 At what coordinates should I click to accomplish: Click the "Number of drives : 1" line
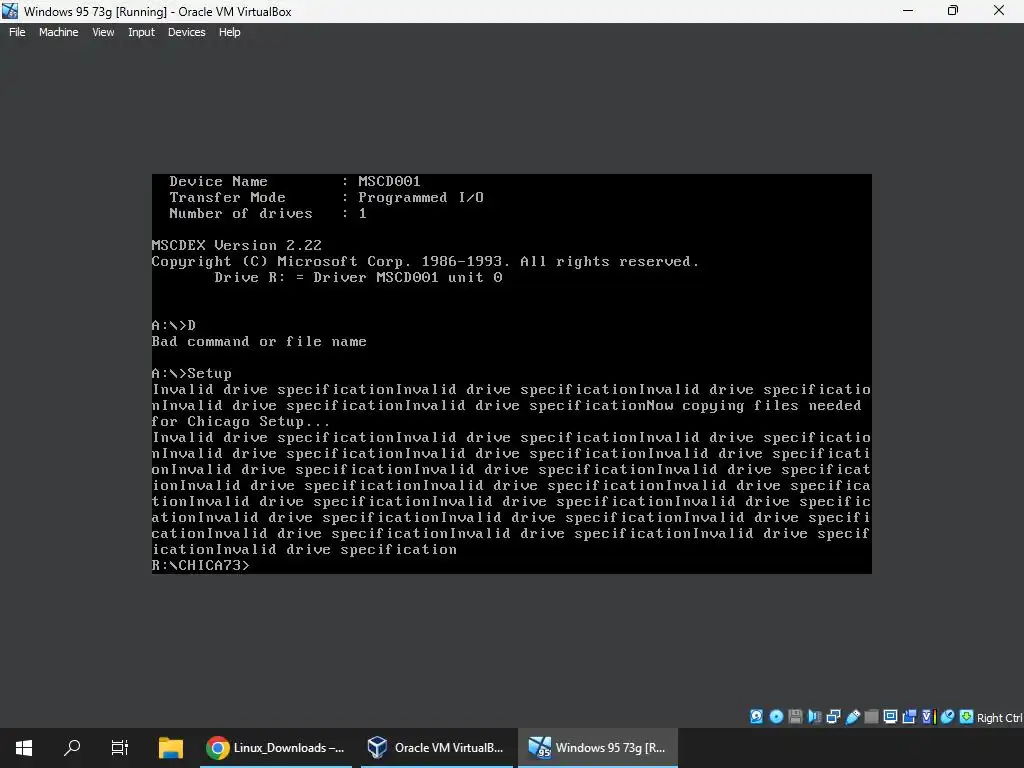click(268, 214)
